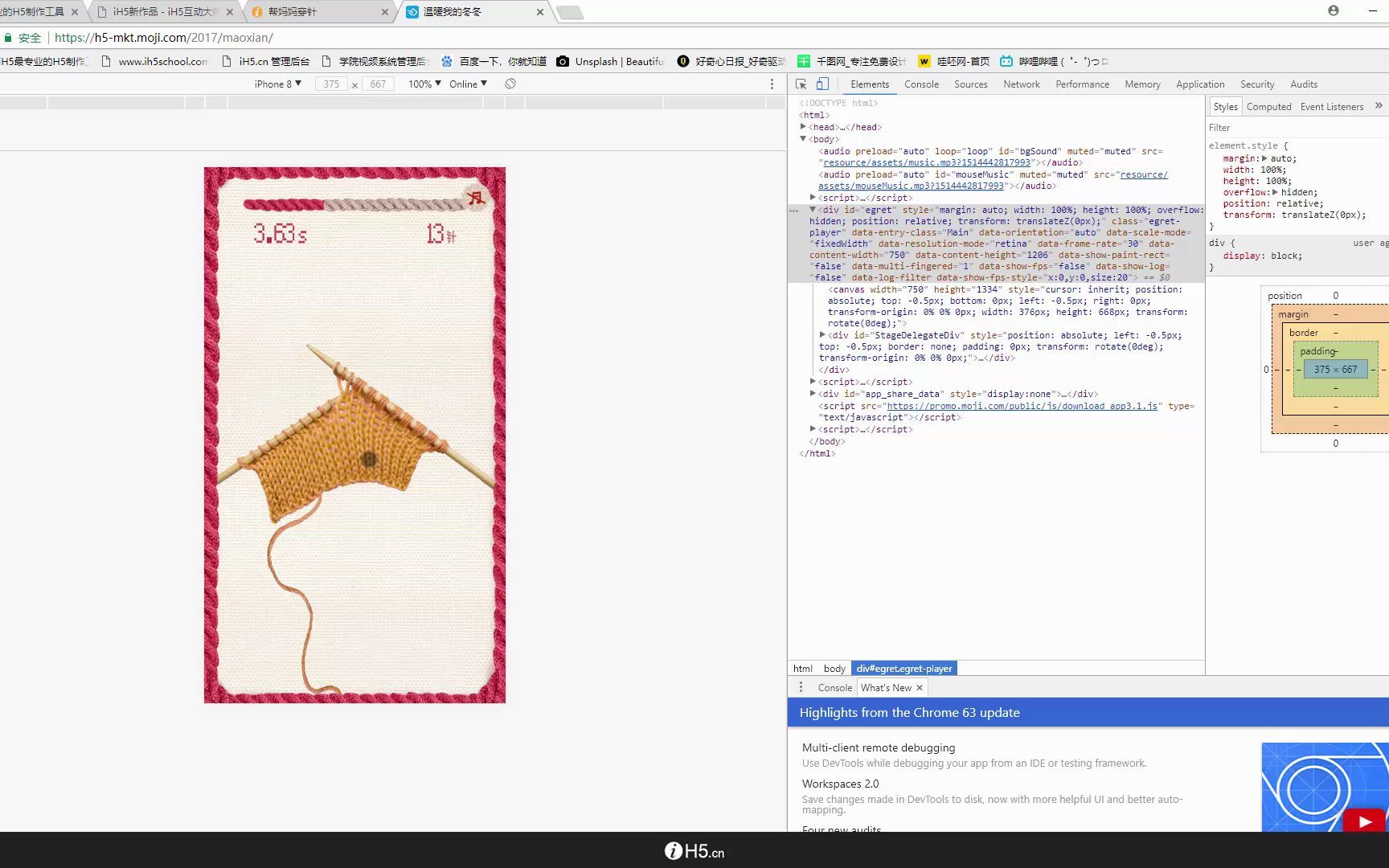Click the Styles Filter input field
The height and width of the screenshot is (868, 1389).
point(1297,128)
